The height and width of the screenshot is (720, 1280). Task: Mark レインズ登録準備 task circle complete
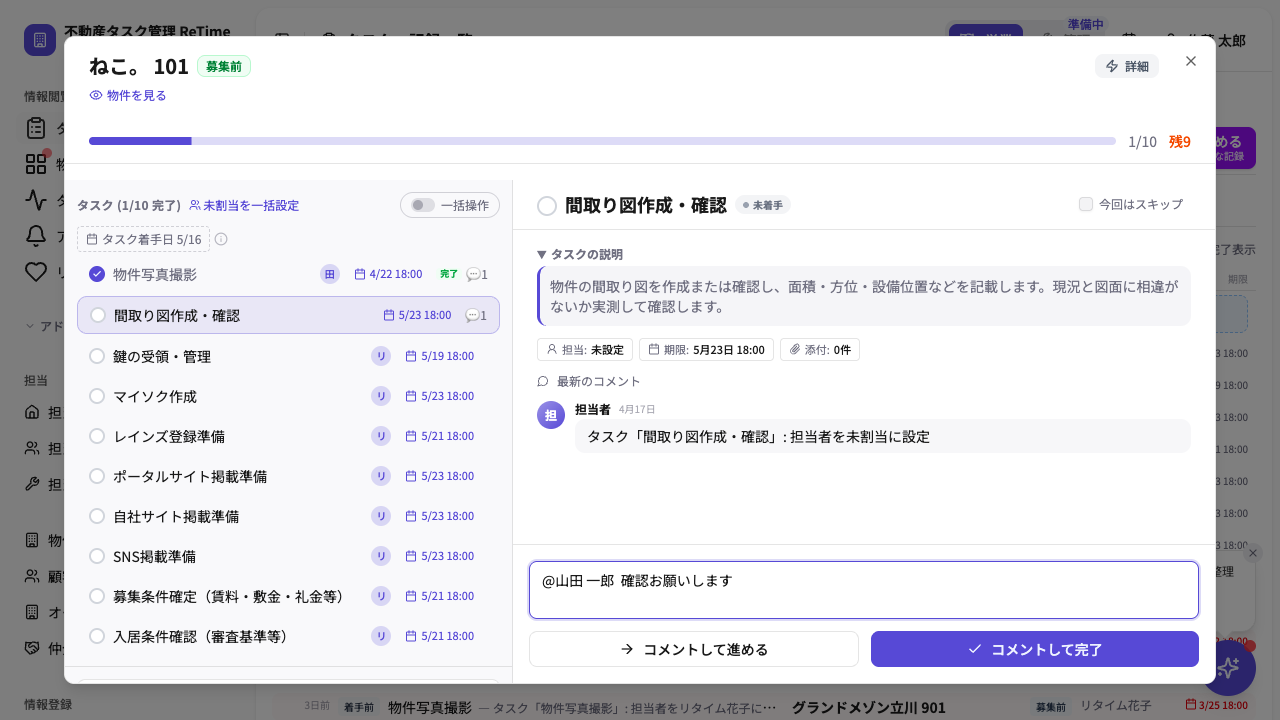(97, 436)
